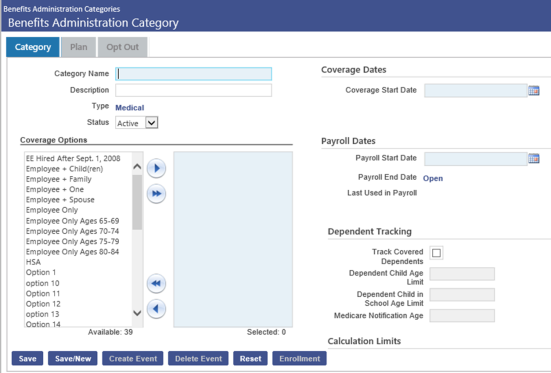The width and height of the screenshot is (551, 373).
Task: Click the move-selected-left single arrow icon
Action: (156, 309)
